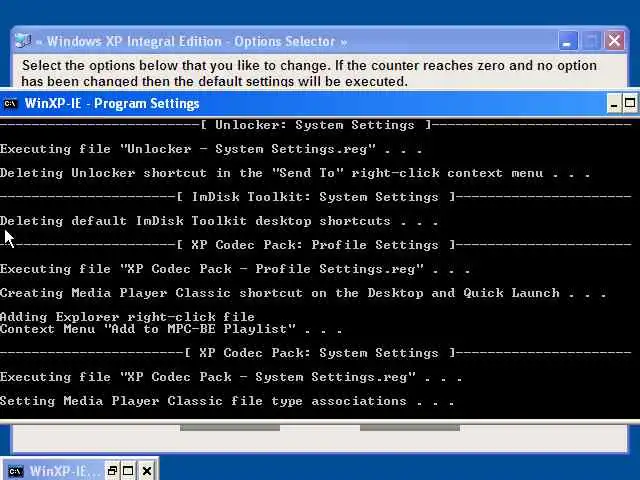Viewport: 640px width, 480px height.
Task: Click line 'Context Menu "Add to MPC-BE Playlist"'
Action: pyautogui.click(x=171, y=329)
